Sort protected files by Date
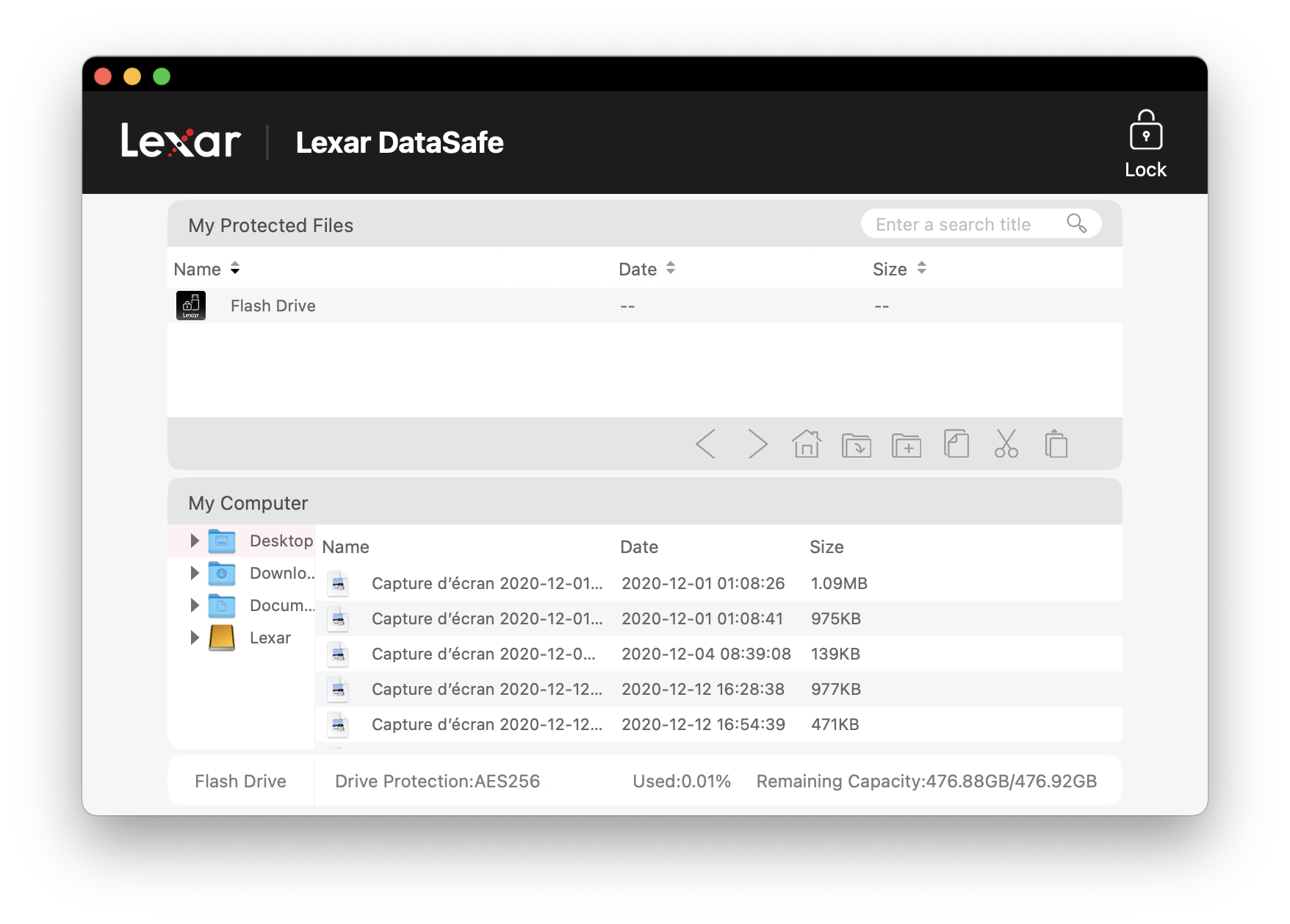This screenshot has height=924, width=1290. [x=646, y=269]
